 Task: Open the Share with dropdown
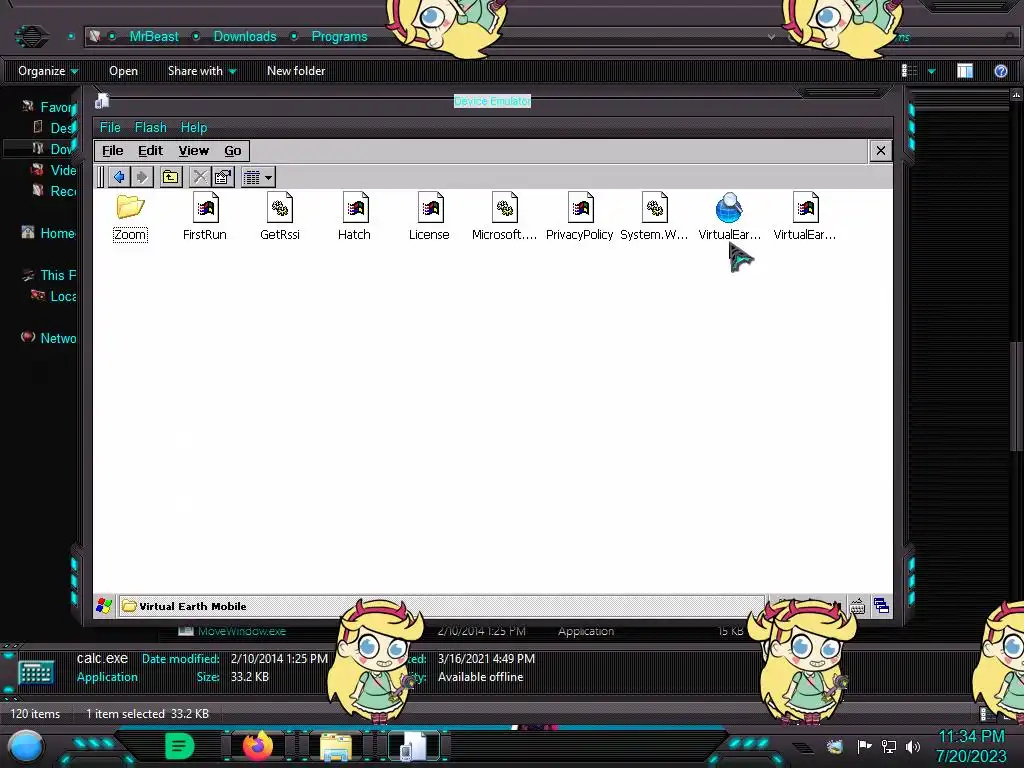click(x=202, y=71)
